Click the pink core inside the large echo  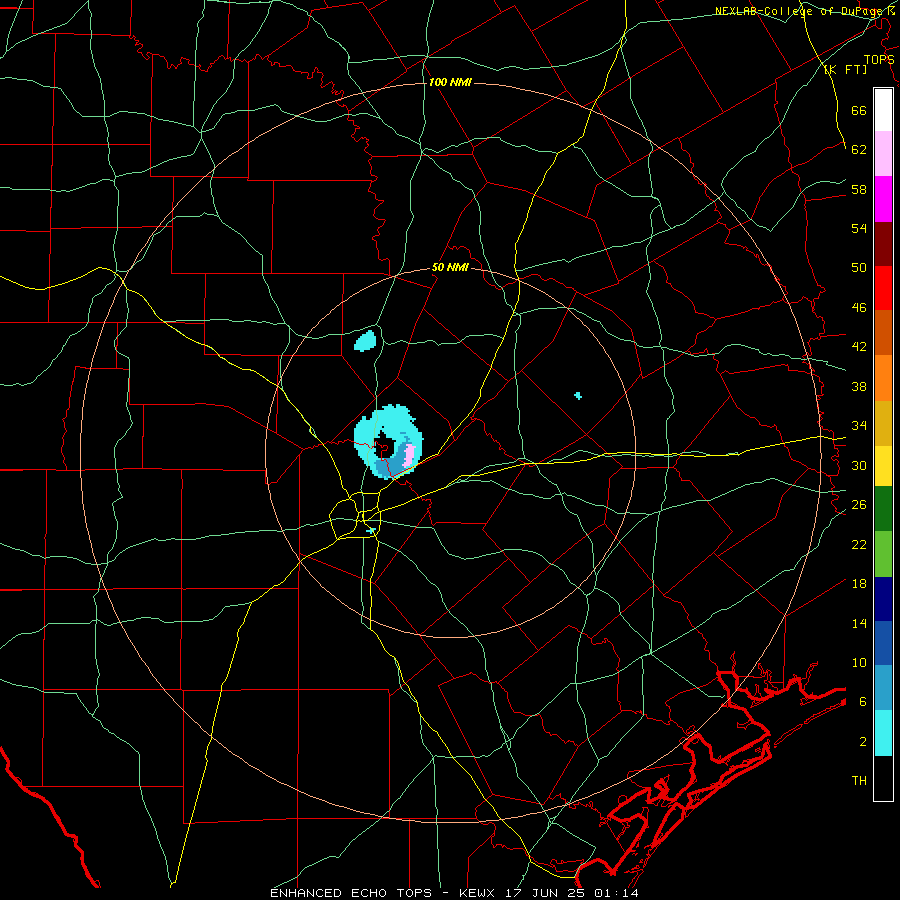409,456
